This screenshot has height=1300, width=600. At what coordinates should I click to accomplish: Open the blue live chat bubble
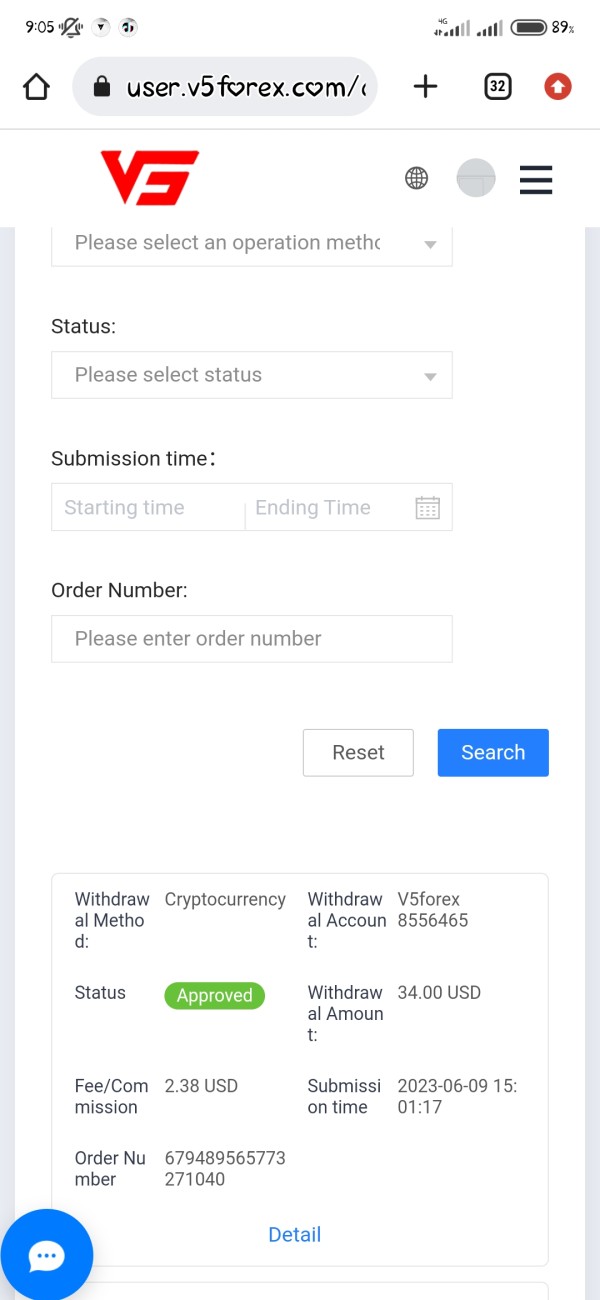pyautogui.click(x=47, y=1256)
